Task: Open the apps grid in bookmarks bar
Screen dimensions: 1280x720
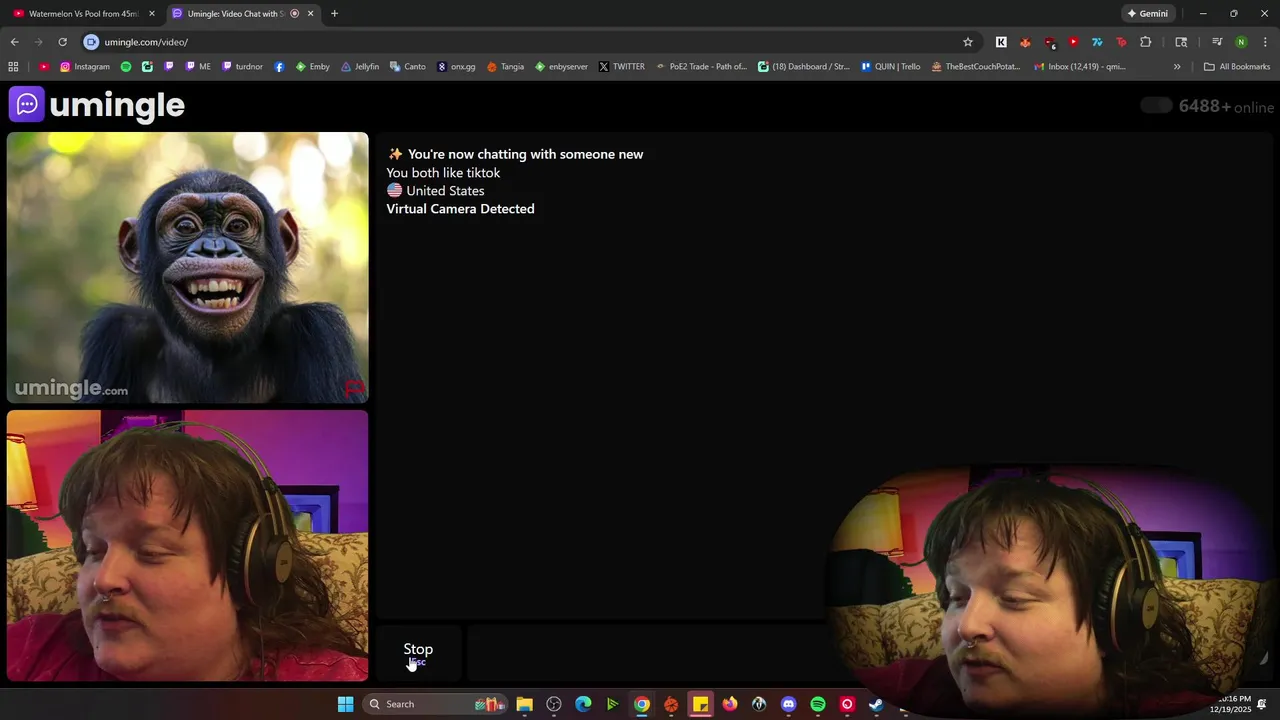Action: 13,67
